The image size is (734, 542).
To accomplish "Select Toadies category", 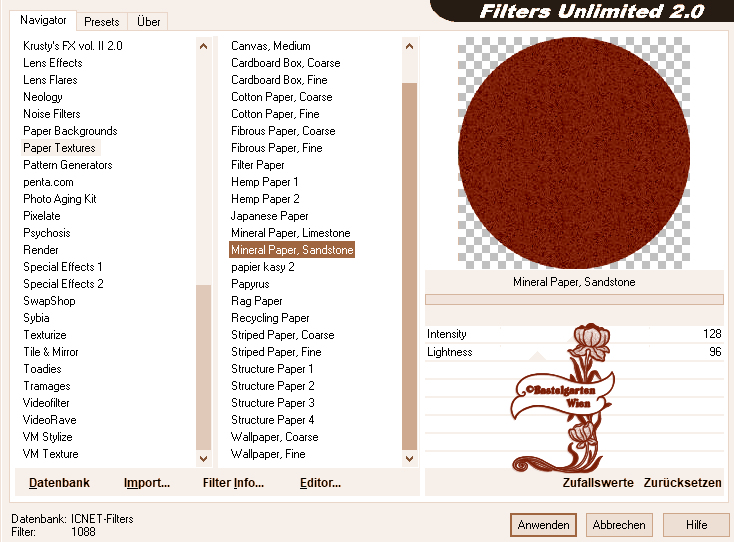I will click(x=42, y=369).
